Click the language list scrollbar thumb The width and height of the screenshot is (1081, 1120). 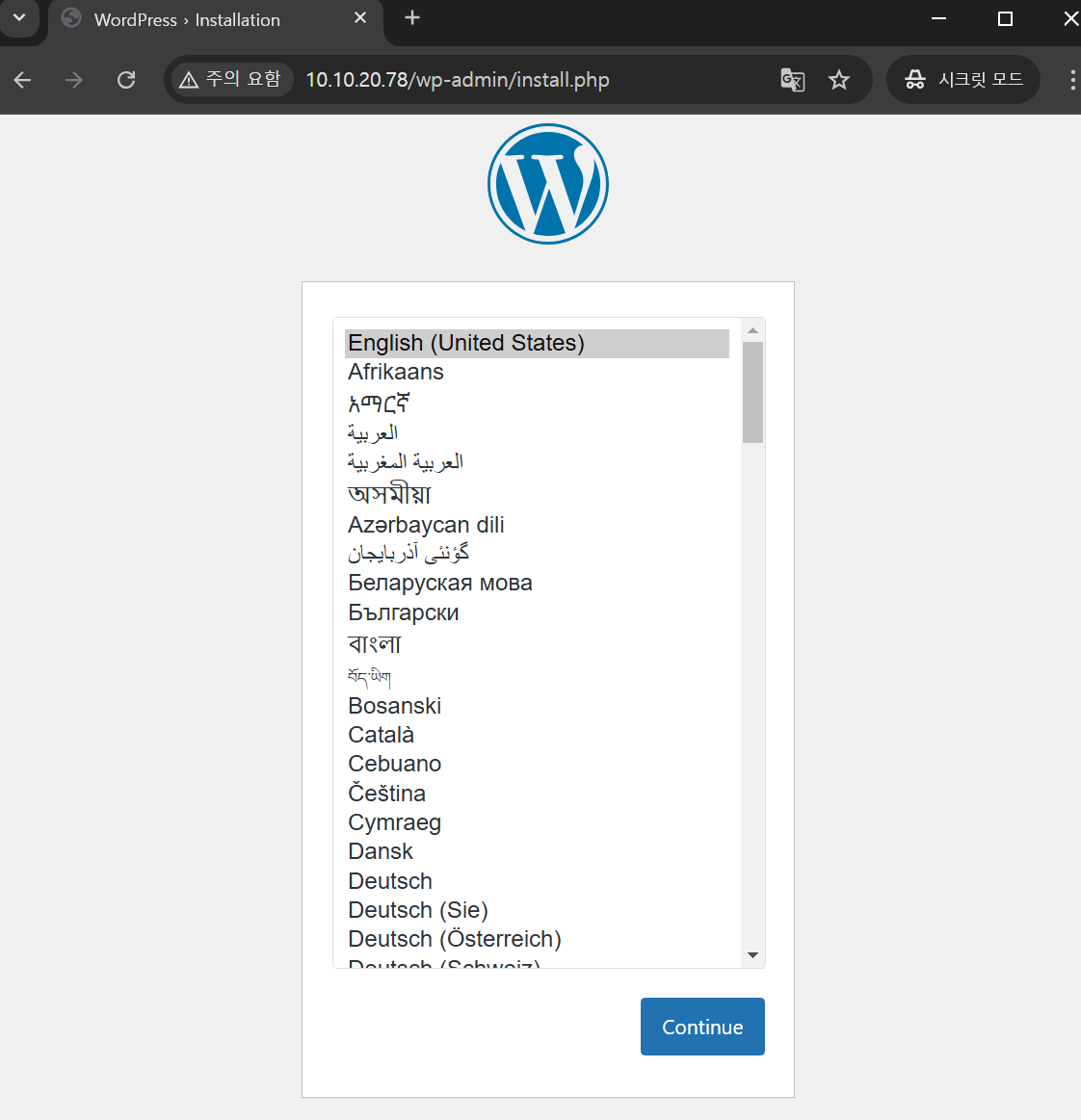coord(753,392)
